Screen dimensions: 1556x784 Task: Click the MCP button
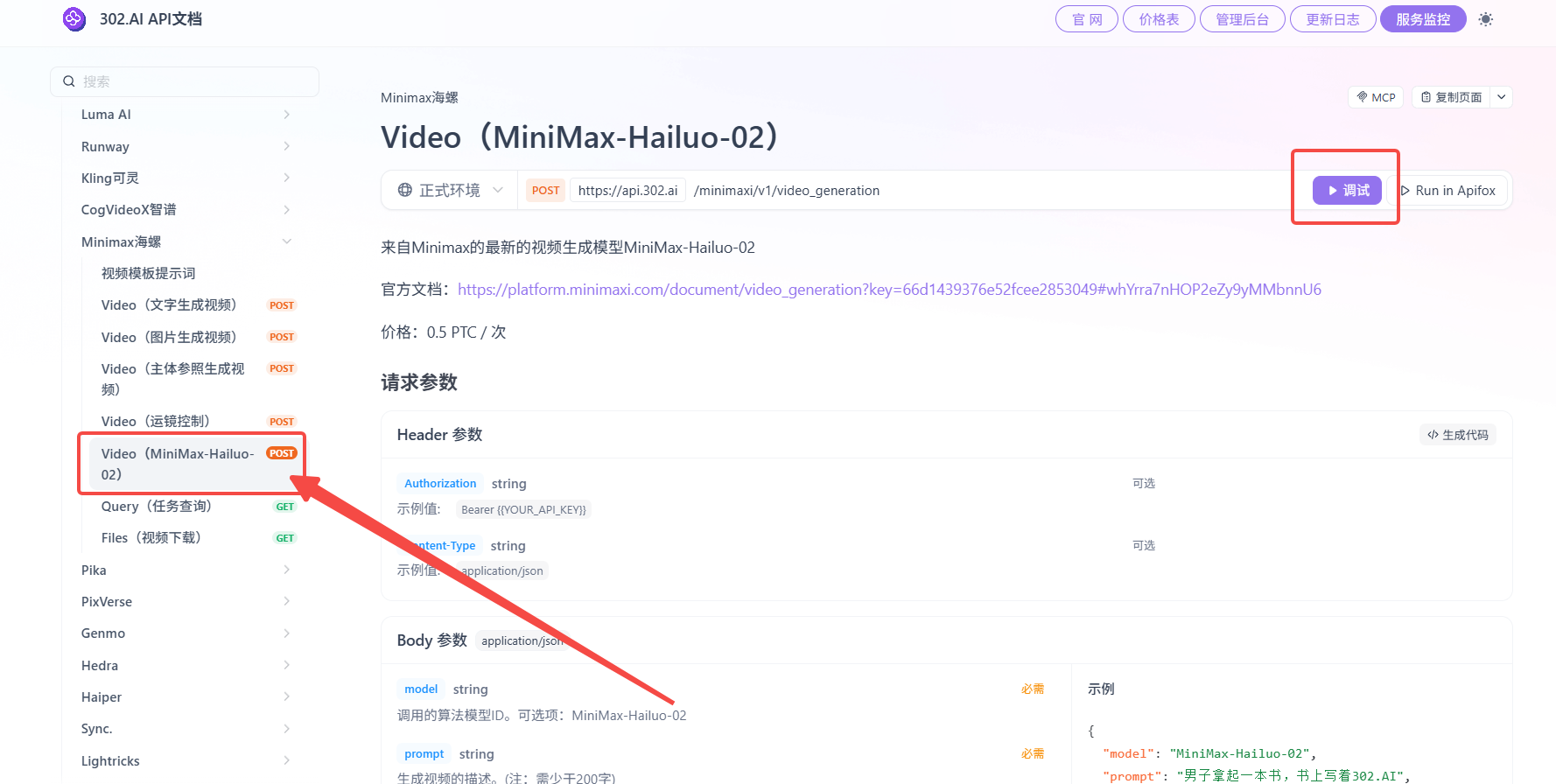click(1376, 97)
